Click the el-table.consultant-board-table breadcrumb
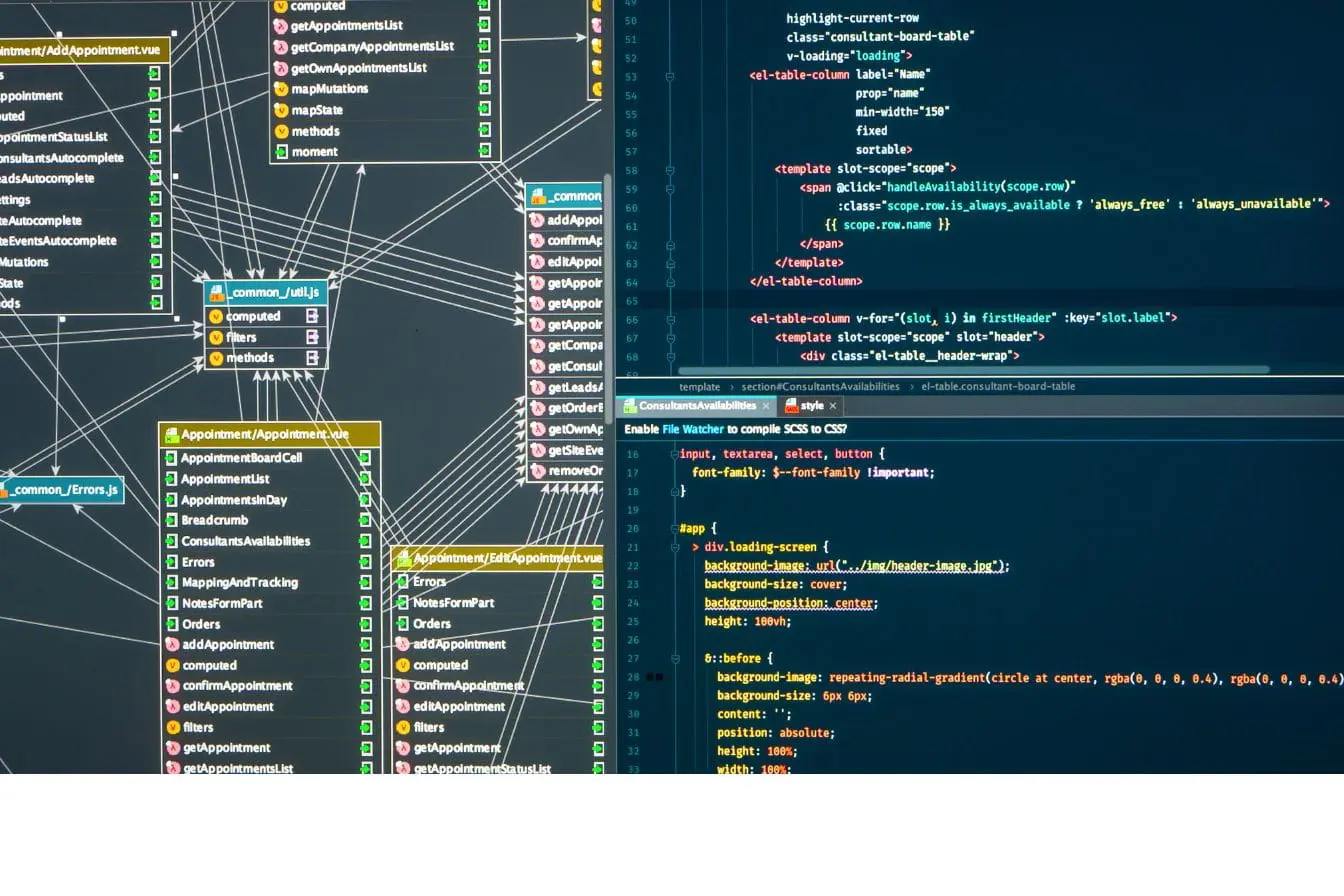The height and width of the screenshot is (896, 1344). (1000, 386)
